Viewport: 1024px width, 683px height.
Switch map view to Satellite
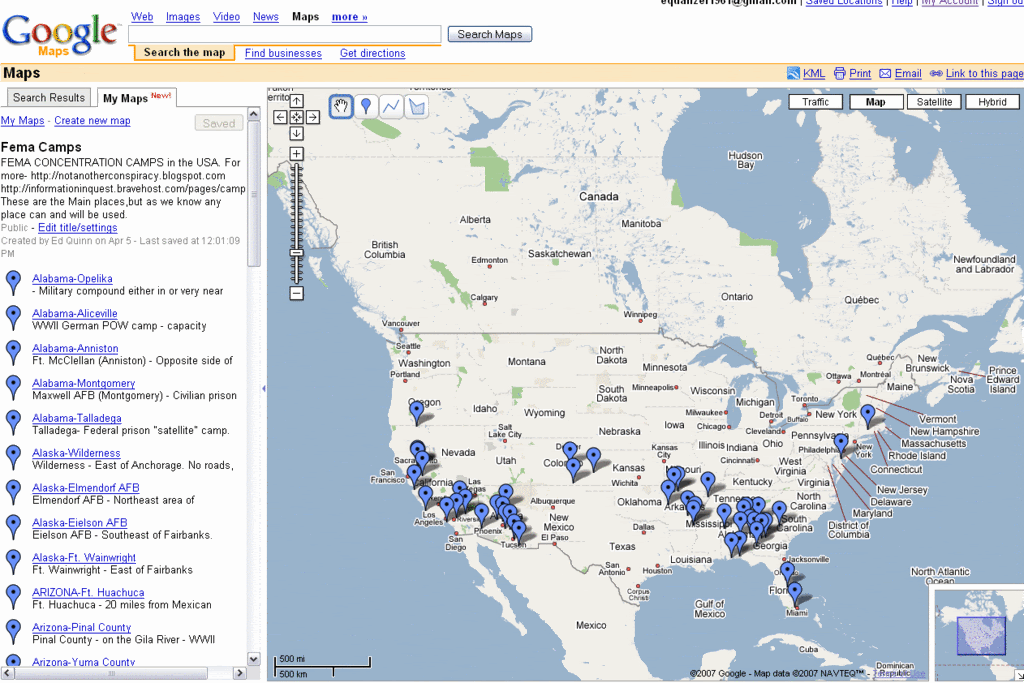click(x=934, y=102)
